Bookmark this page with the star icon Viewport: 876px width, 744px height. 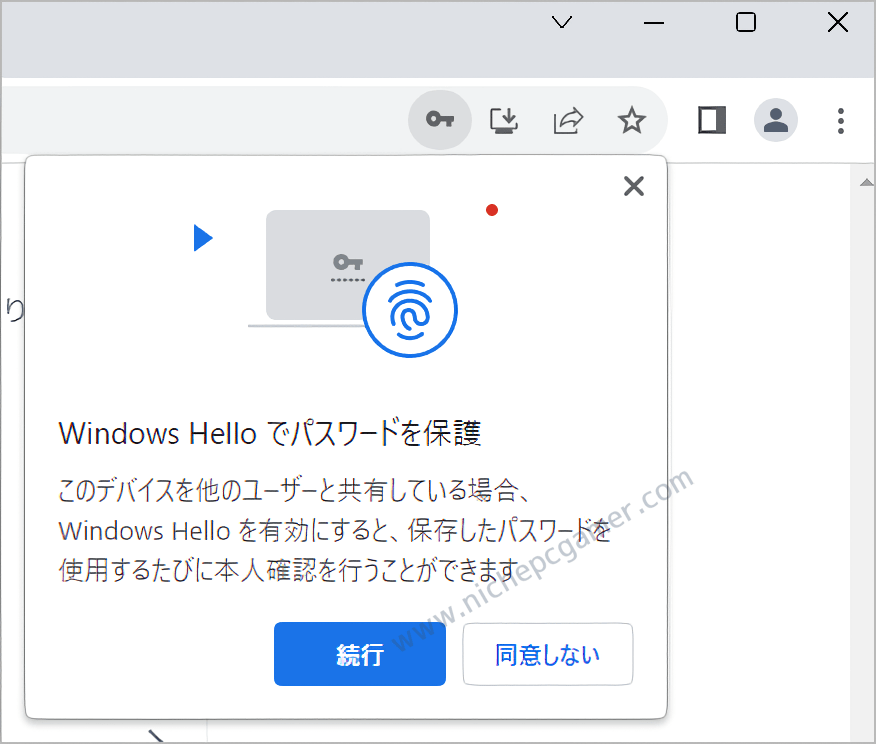(x=631, y=120)
